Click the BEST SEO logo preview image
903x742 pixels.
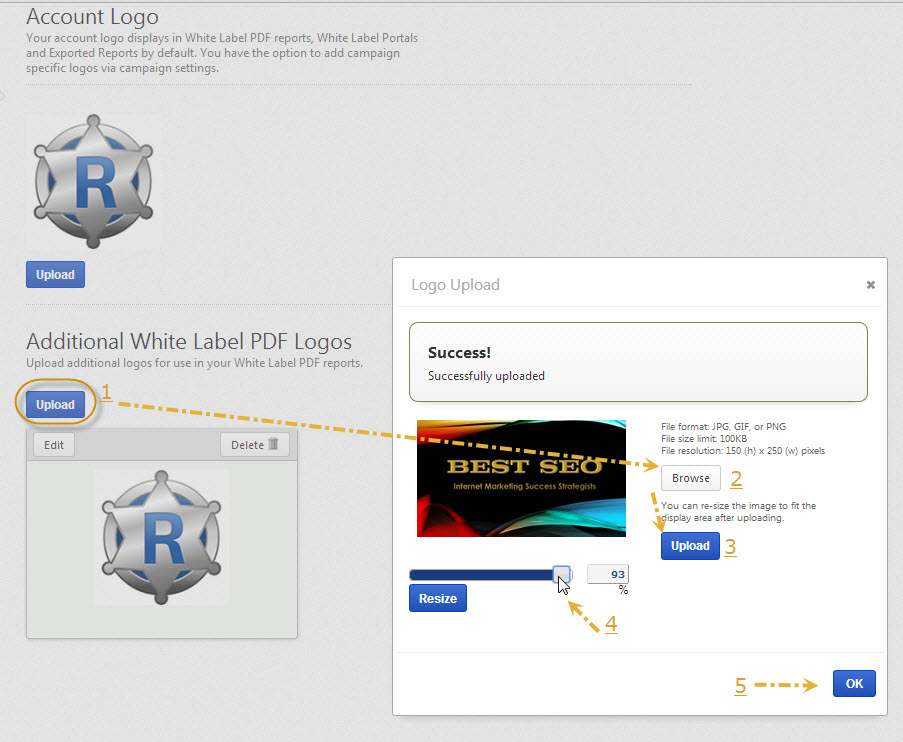pos(521,478)
